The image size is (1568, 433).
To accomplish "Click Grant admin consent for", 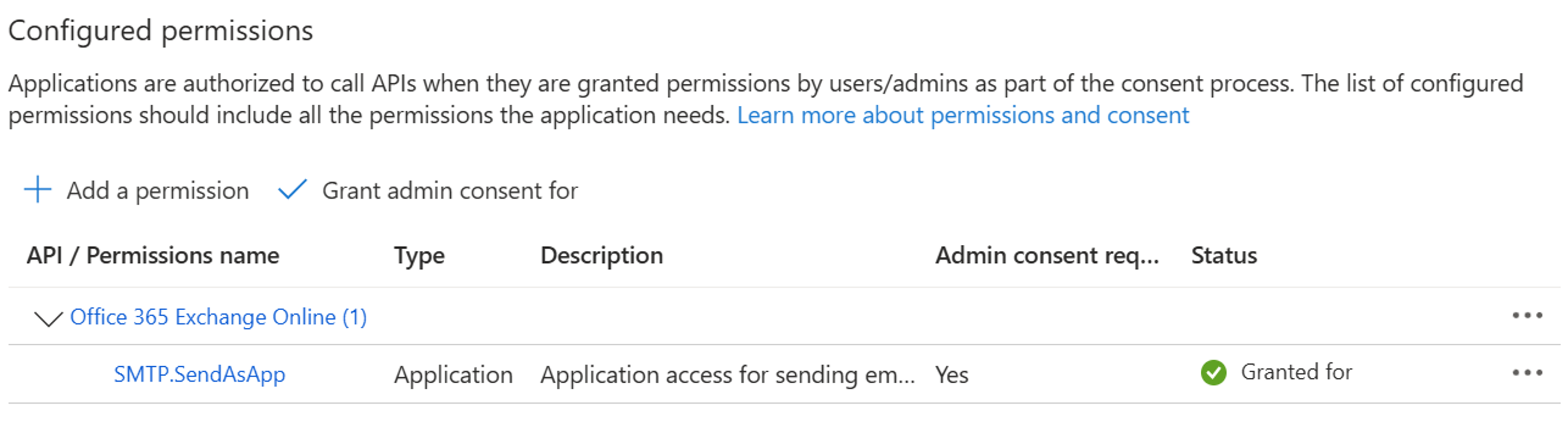I will pyautogui.click(x=450, y=190).
